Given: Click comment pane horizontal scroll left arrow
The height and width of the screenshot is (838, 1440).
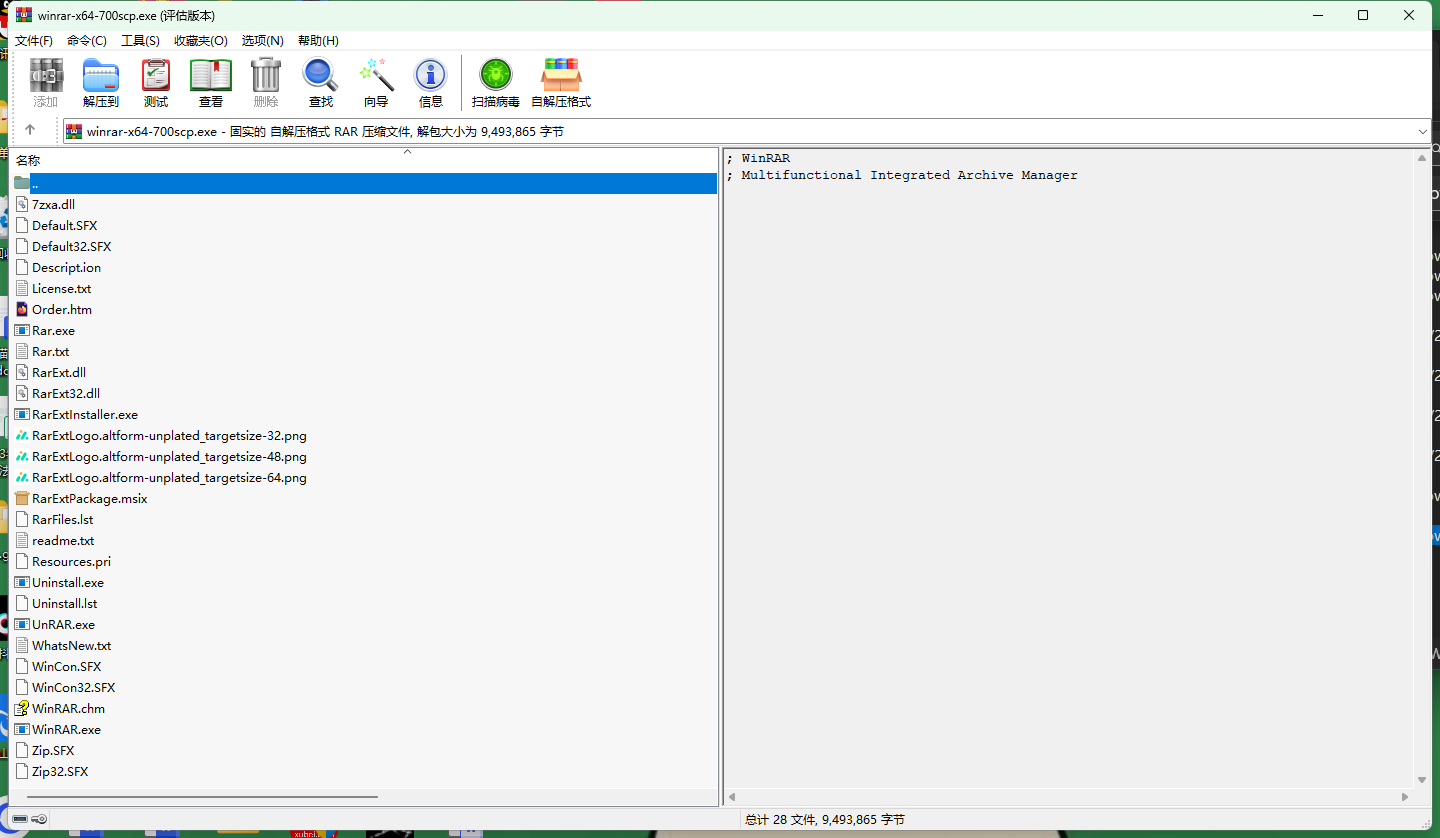Looking at the screenshot, I should 732,797.
